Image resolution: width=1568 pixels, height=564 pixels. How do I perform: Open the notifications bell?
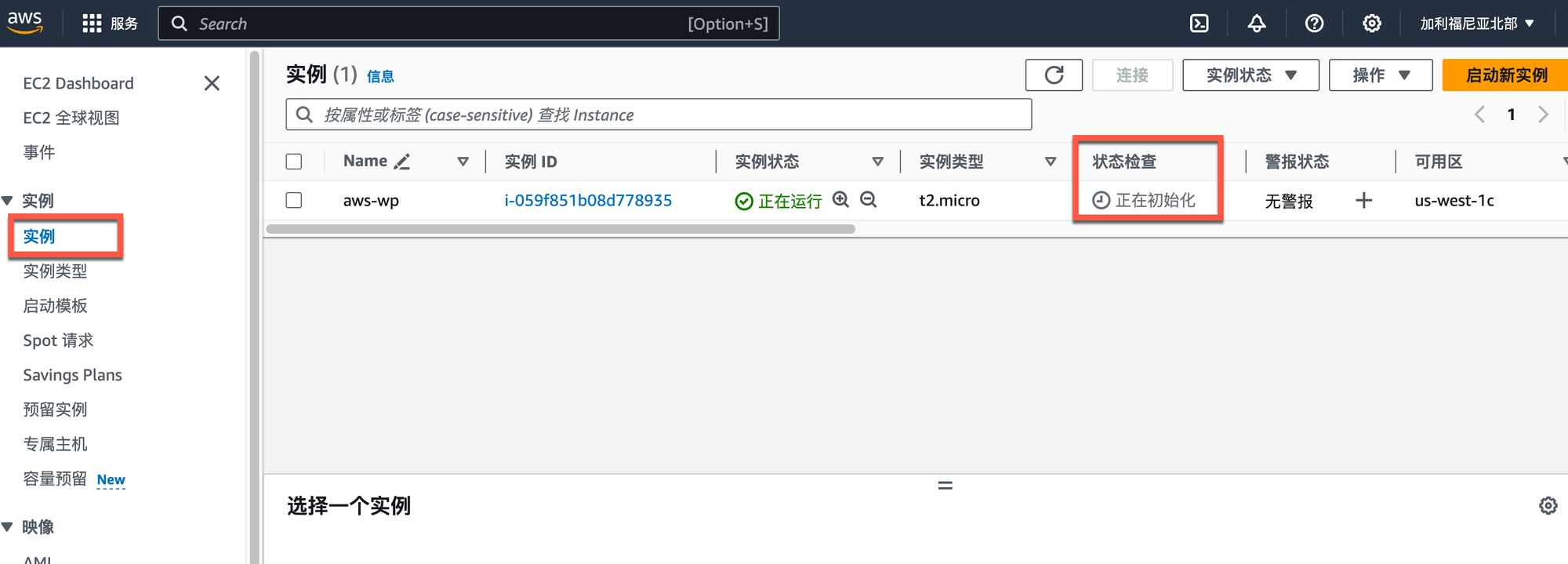point(1256,24)
